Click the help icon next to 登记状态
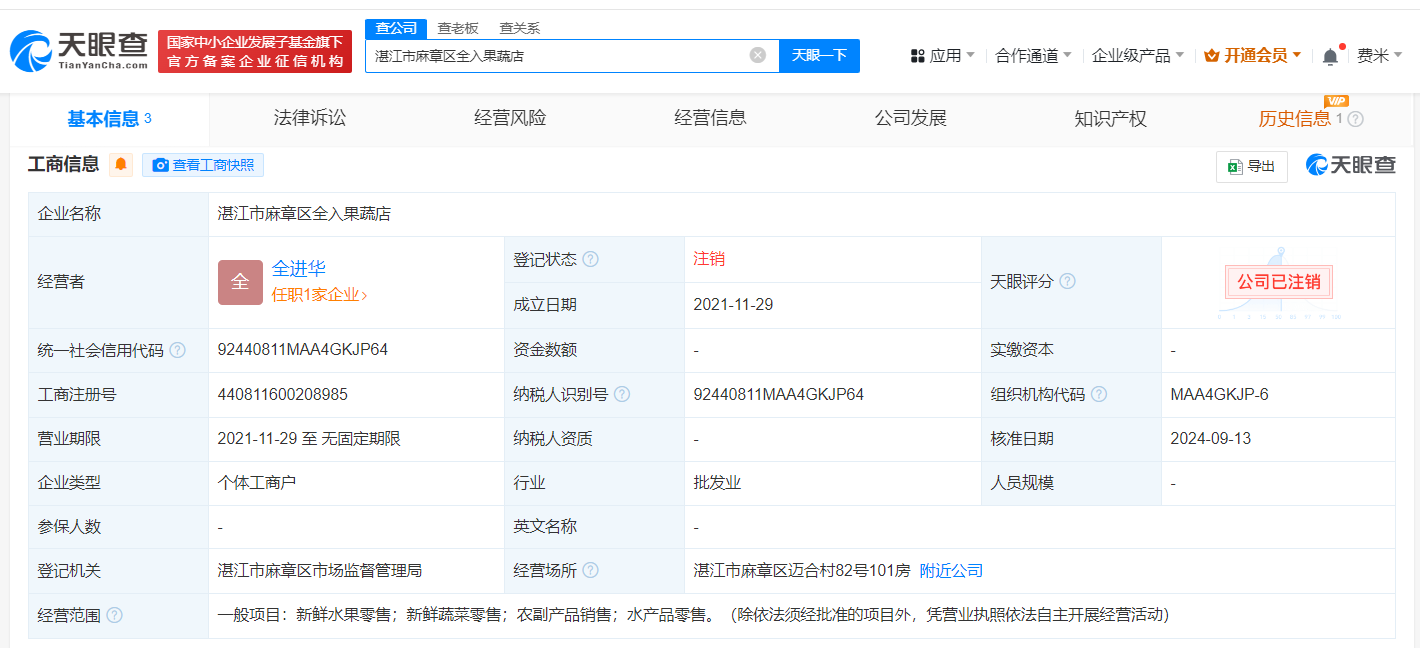The image size is (1420, 648). (592, 258)
